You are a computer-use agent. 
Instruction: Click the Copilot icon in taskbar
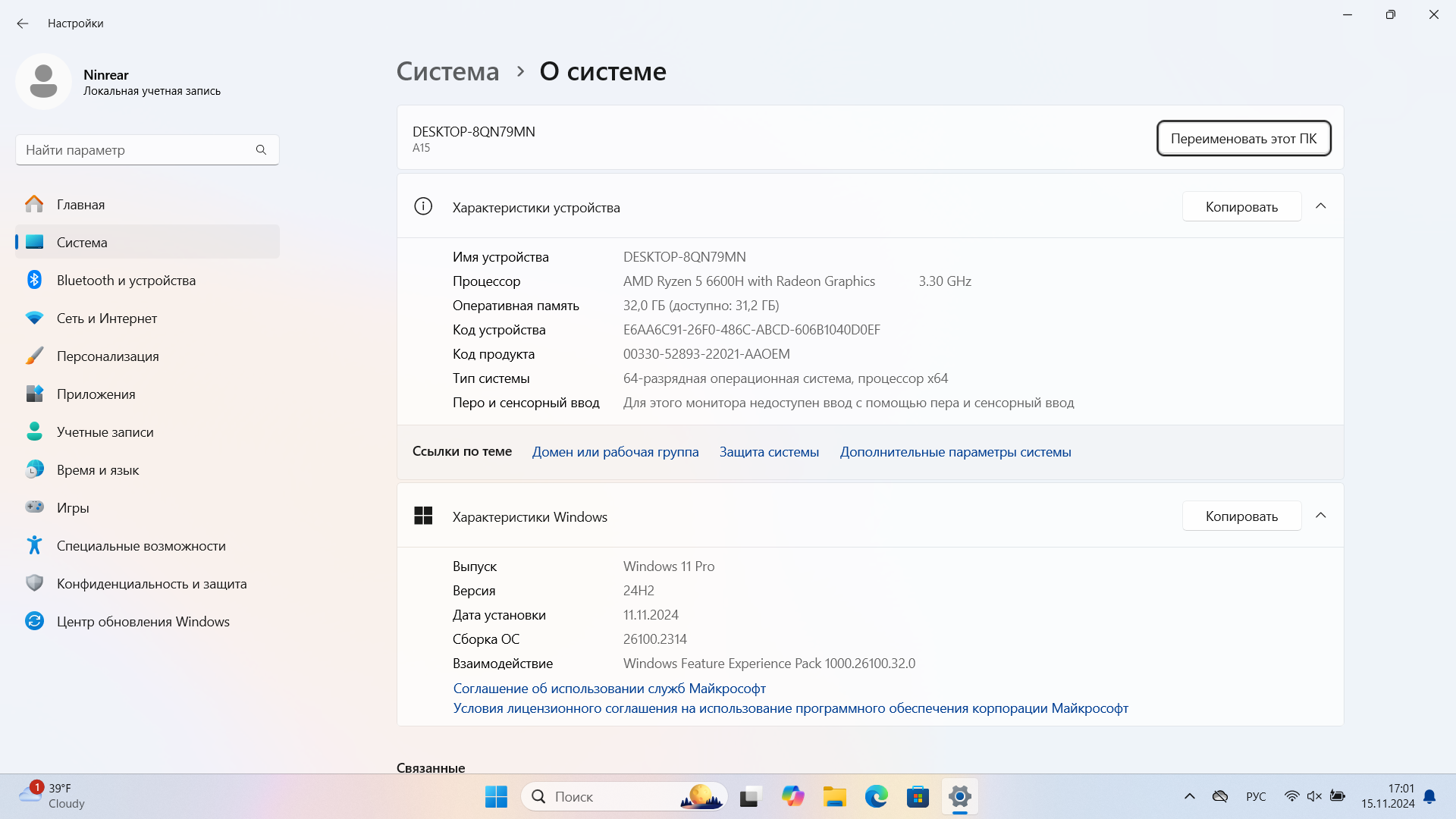click(792, 796)
